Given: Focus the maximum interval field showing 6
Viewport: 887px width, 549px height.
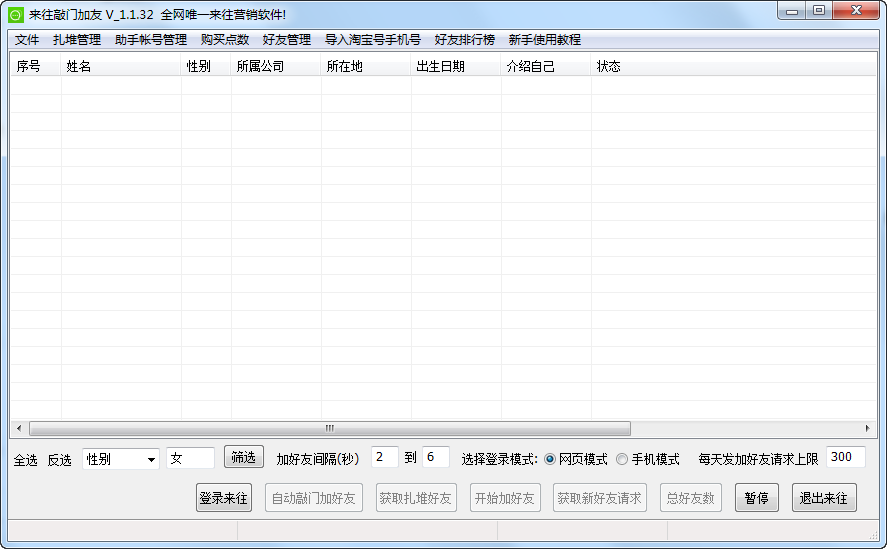Looking at the screenshot, I should pos(436,457).
